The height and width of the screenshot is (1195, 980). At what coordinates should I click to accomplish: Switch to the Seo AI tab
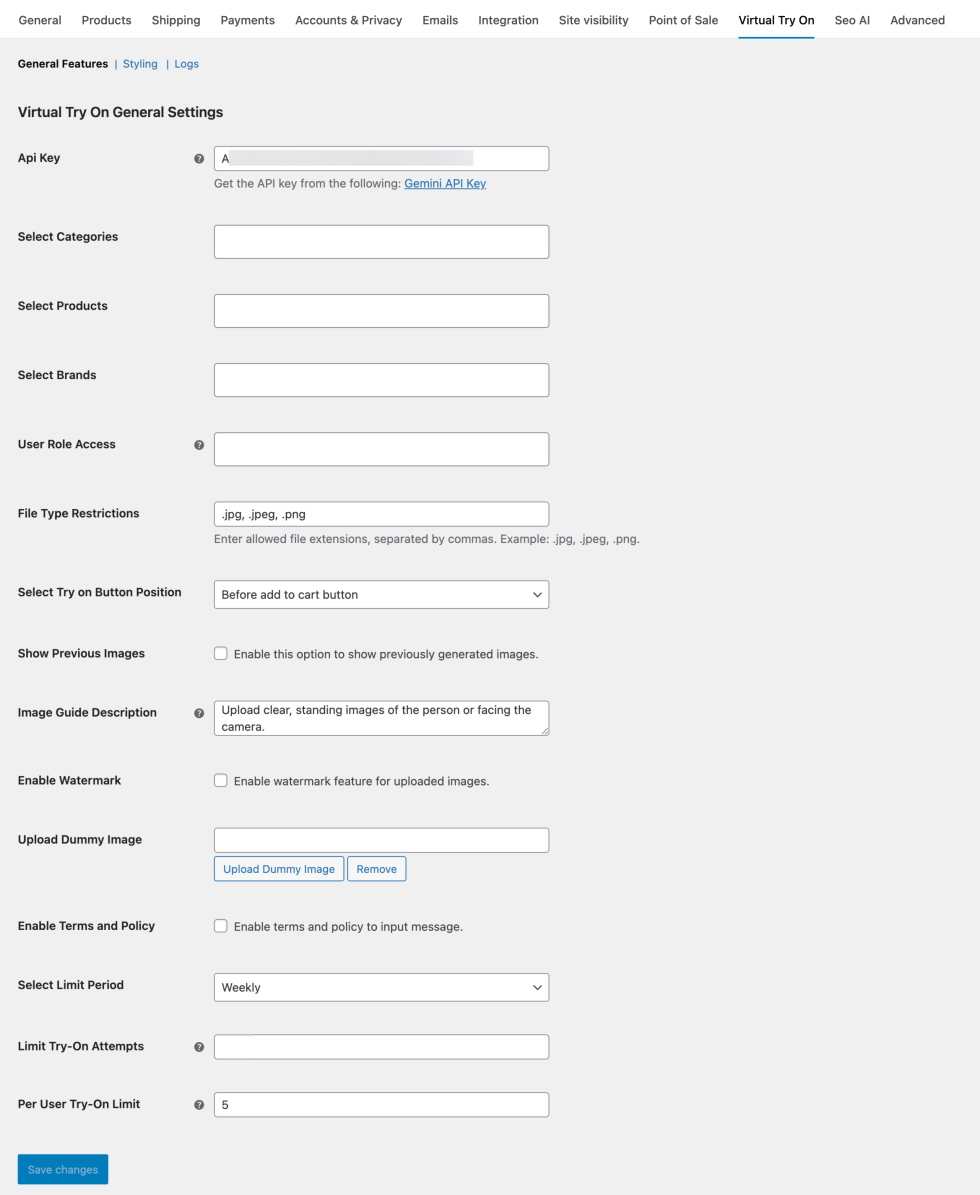852,20
